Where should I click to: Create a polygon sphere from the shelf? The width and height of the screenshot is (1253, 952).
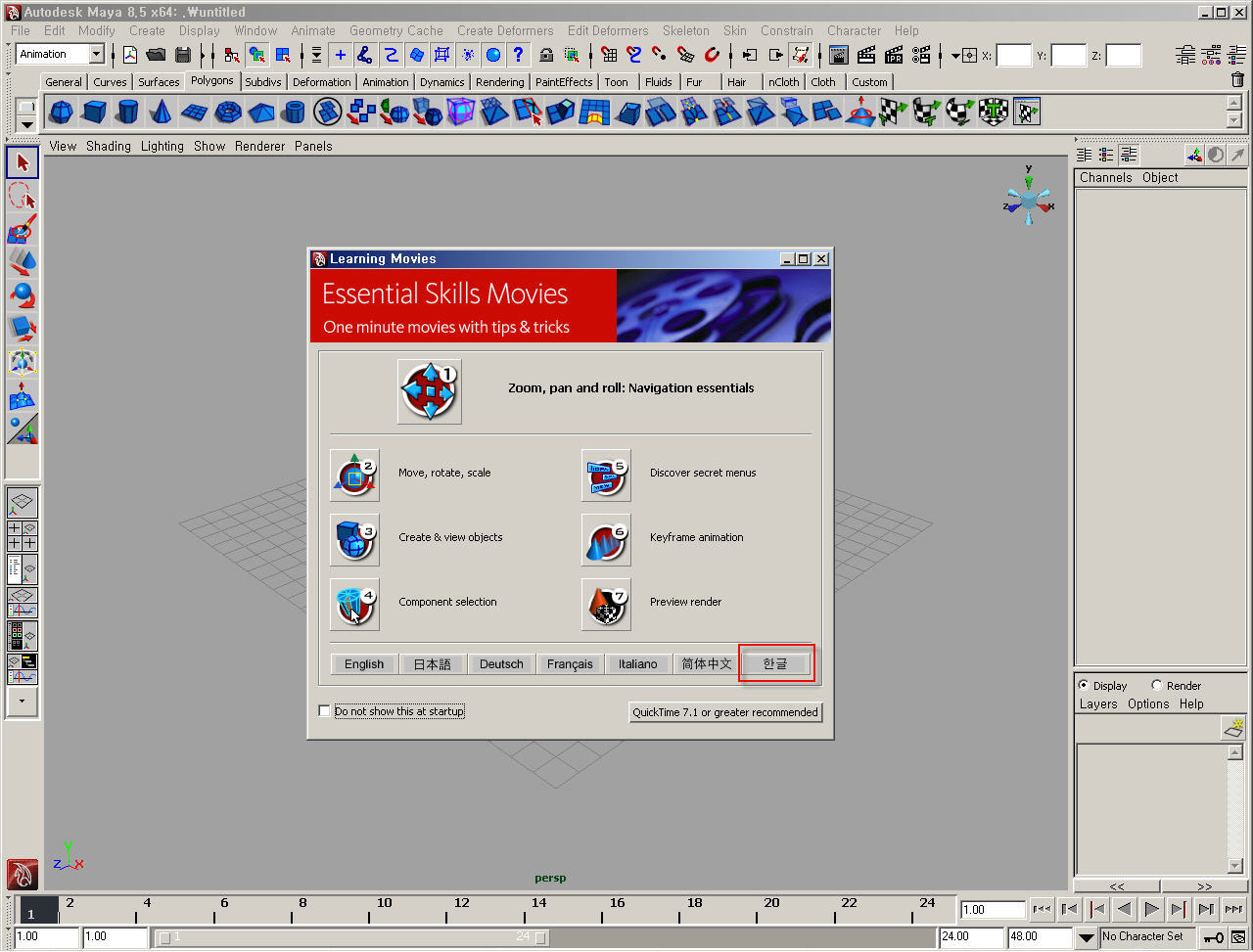[61, 113]
